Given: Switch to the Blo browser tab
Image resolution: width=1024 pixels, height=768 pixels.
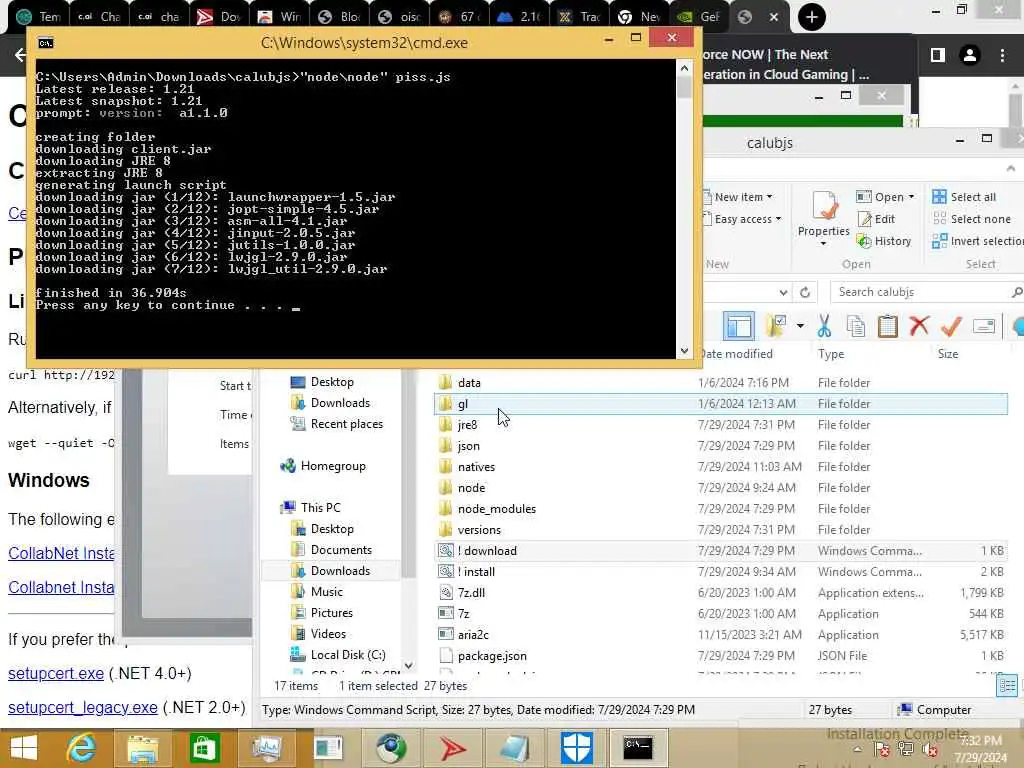Looking at the screenshot, I should [x=339, y=16].
